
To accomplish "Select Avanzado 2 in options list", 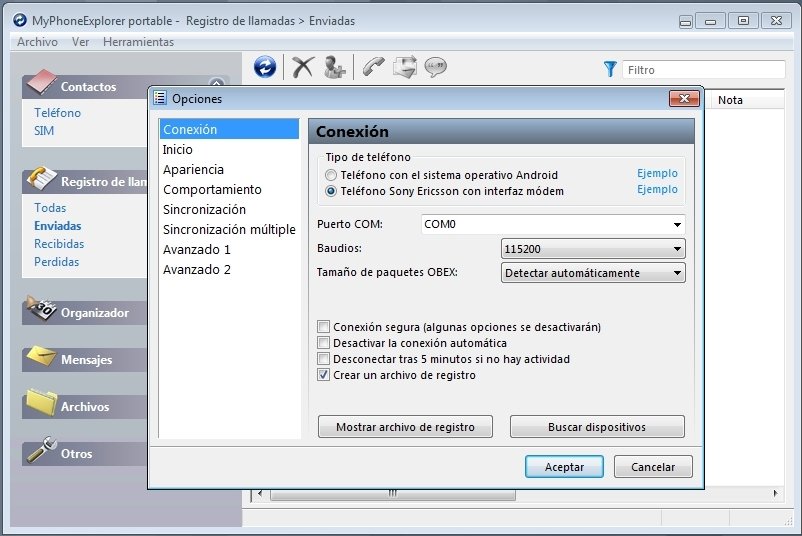I will 229,270.
